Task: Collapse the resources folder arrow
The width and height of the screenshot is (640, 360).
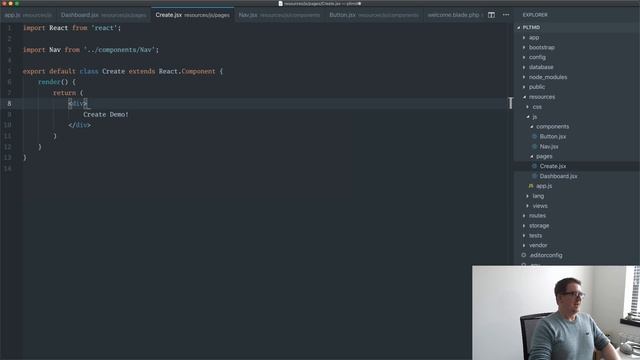Action: (524, 97)
